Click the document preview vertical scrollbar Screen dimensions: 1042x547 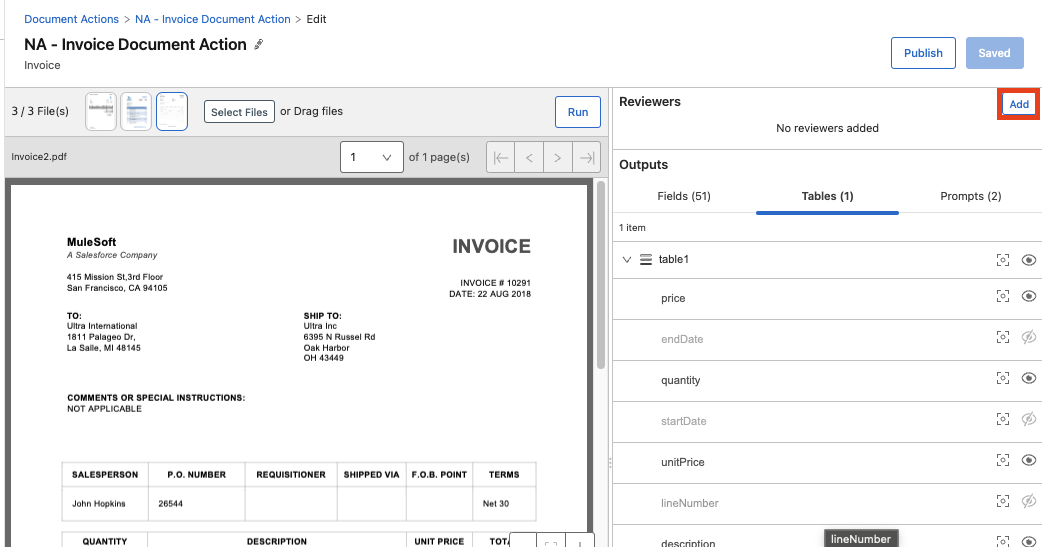pyautogui.click(x=601, y=274)
